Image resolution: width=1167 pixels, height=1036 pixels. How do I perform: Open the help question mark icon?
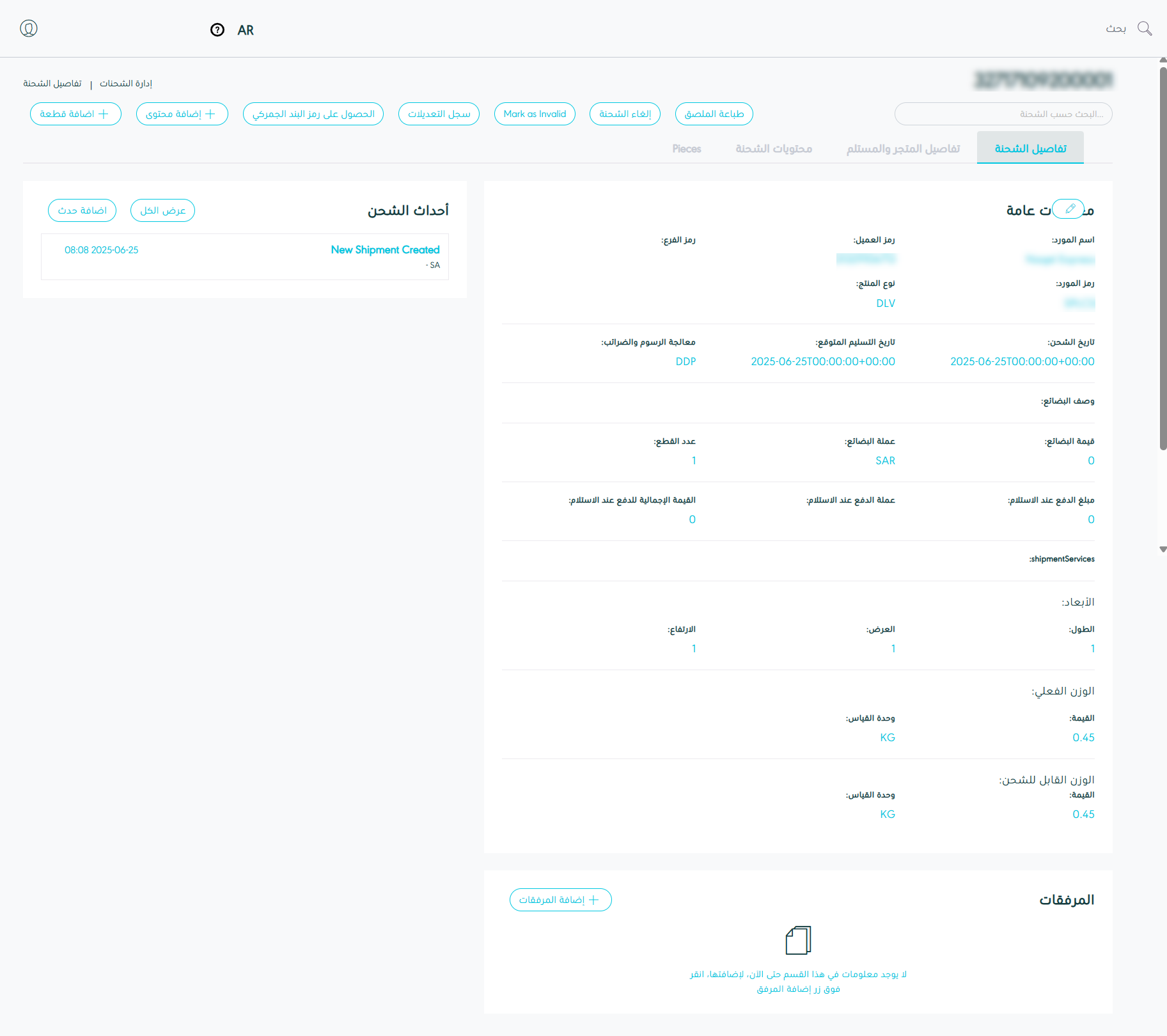click(x=217, y=30)
